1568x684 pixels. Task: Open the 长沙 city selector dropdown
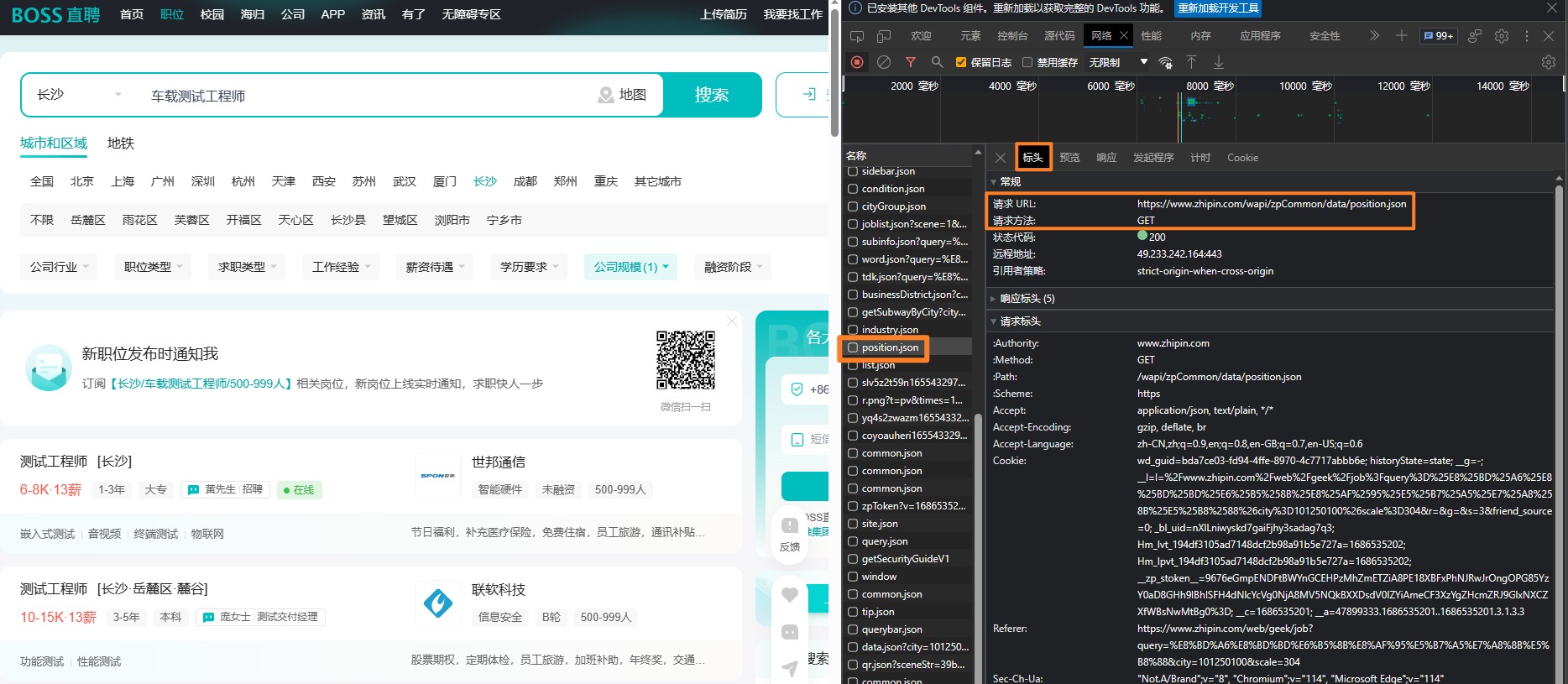tap(78, 95)
